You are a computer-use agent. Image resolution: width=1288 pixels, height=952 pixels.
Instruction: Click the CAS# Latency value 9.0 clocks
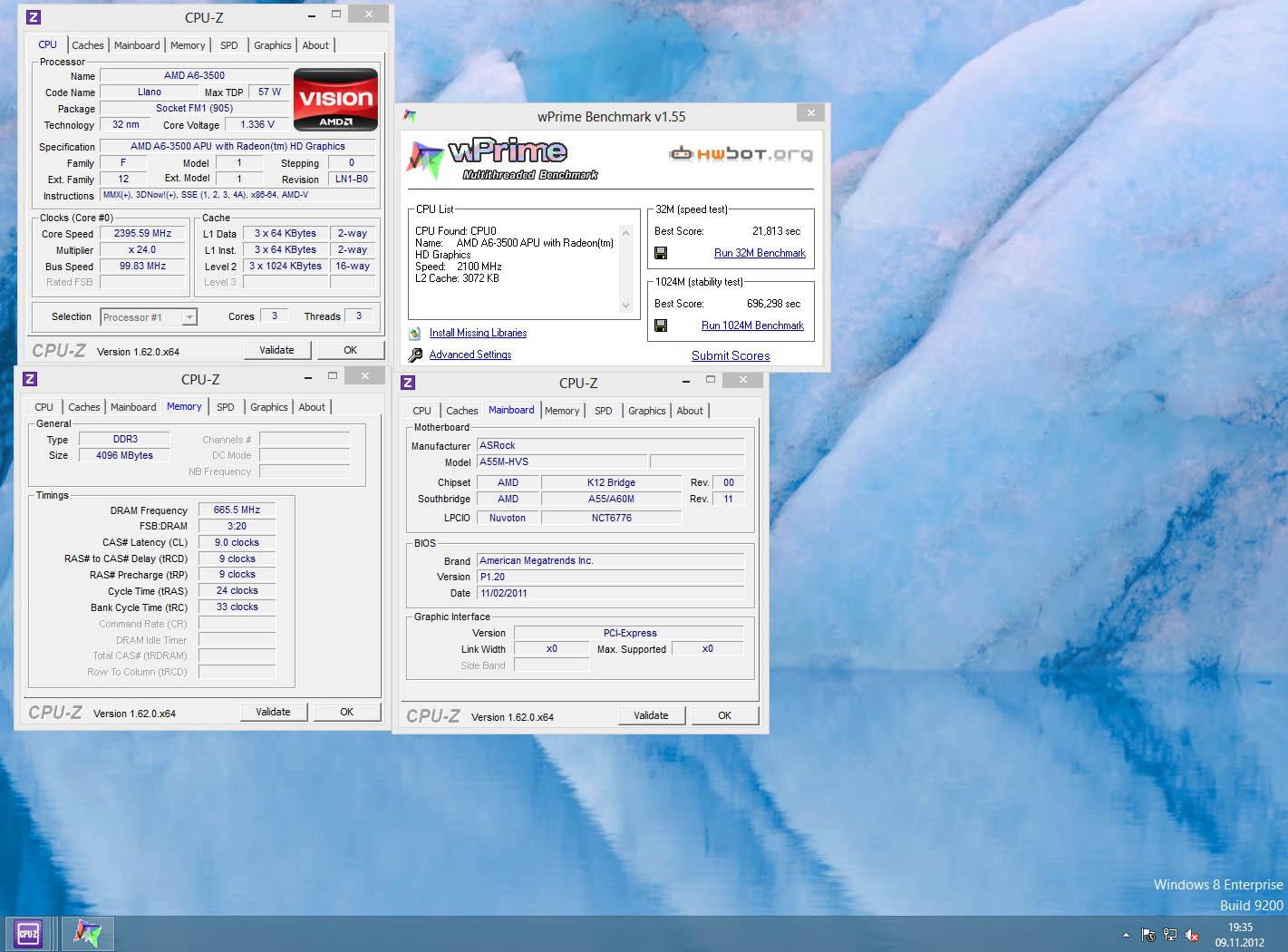pos(237,542)
